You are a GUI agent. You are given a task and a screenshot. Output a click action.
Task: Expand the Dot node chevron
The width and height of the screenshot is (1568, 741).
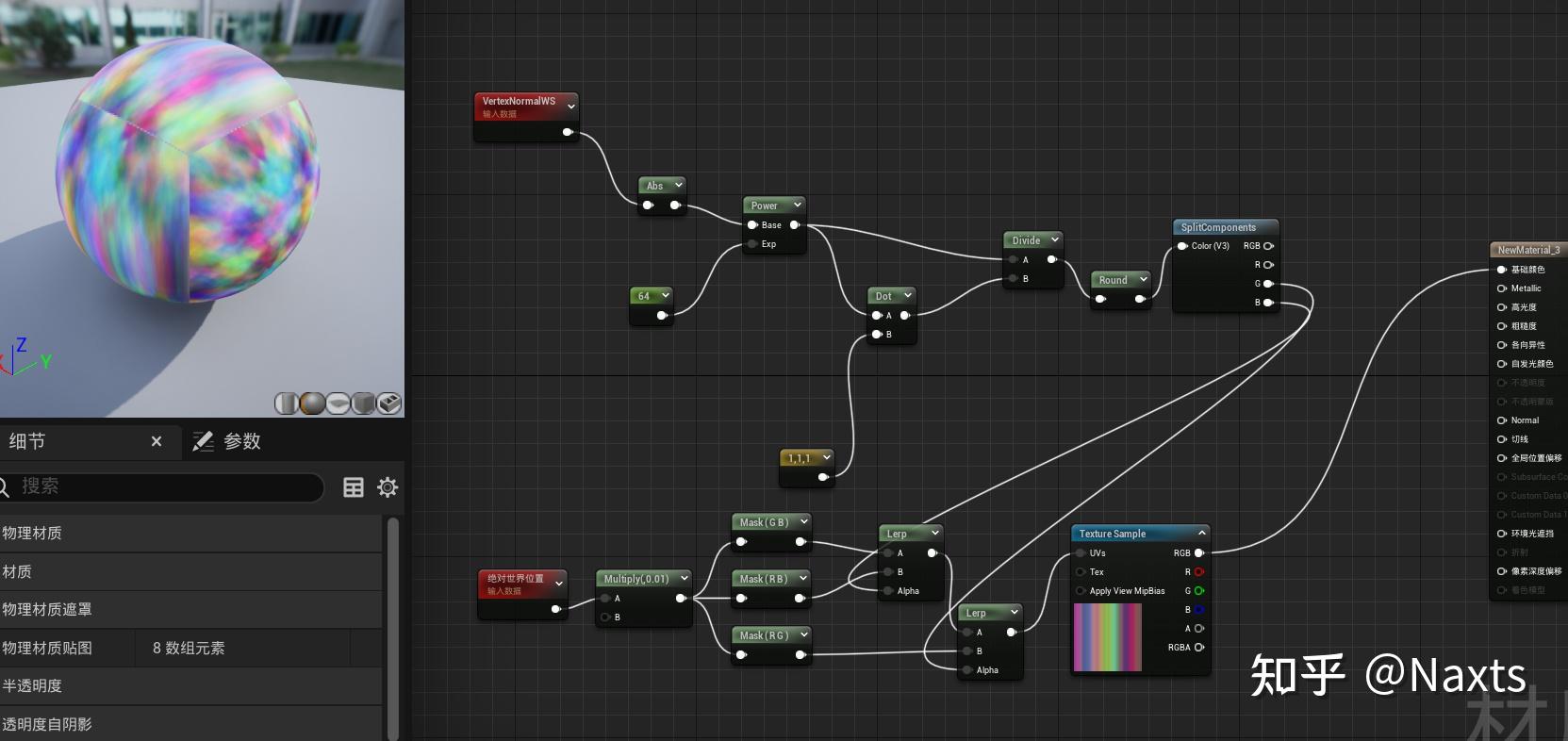pos(907,295)
